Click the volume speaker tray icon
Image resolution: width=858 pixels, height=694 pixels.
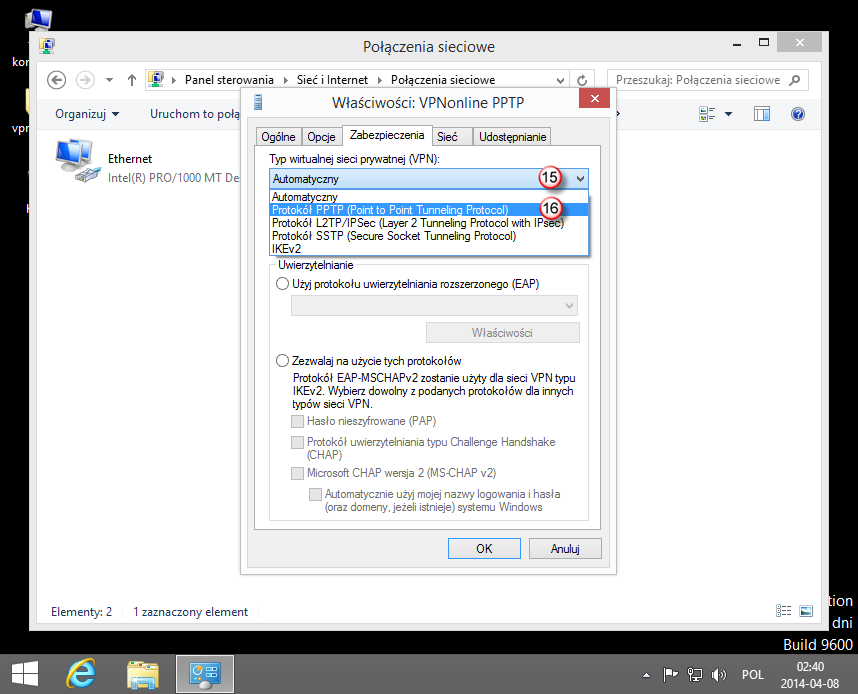pyautogui.click(x=718, y=675)
